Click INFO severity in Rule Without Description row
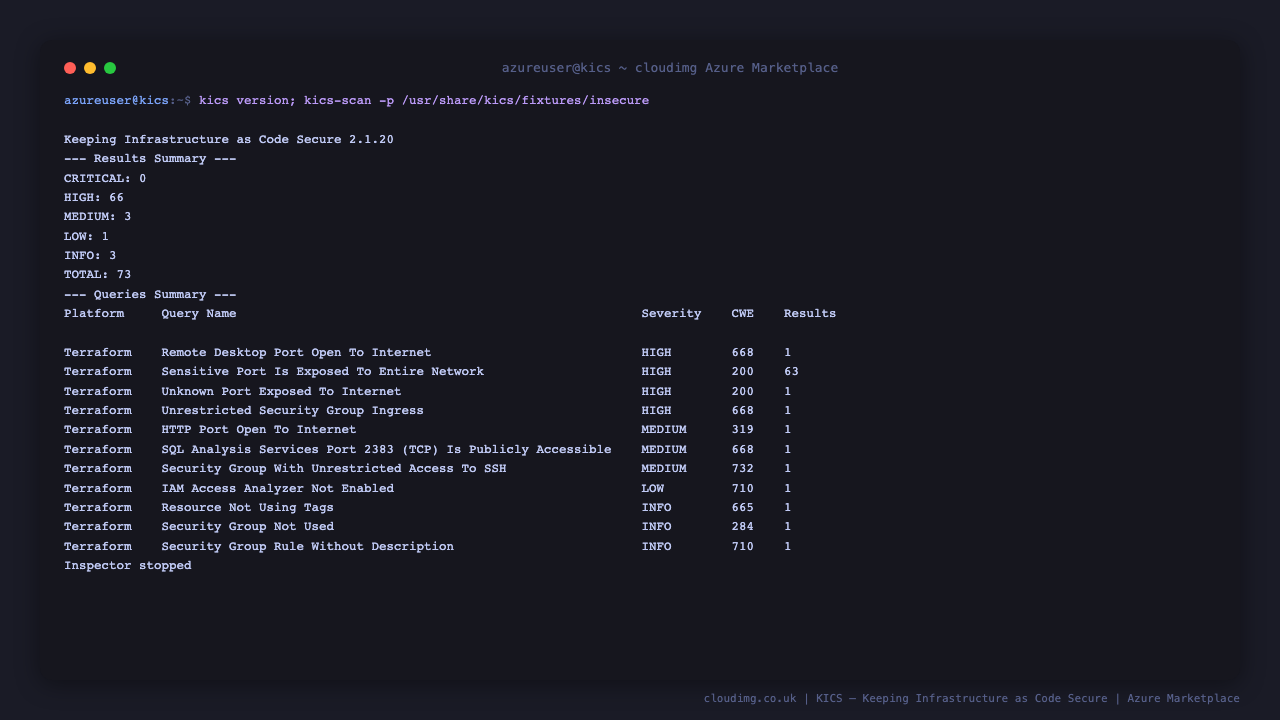Screen dimensions: 1280x720 coord(656,547)
